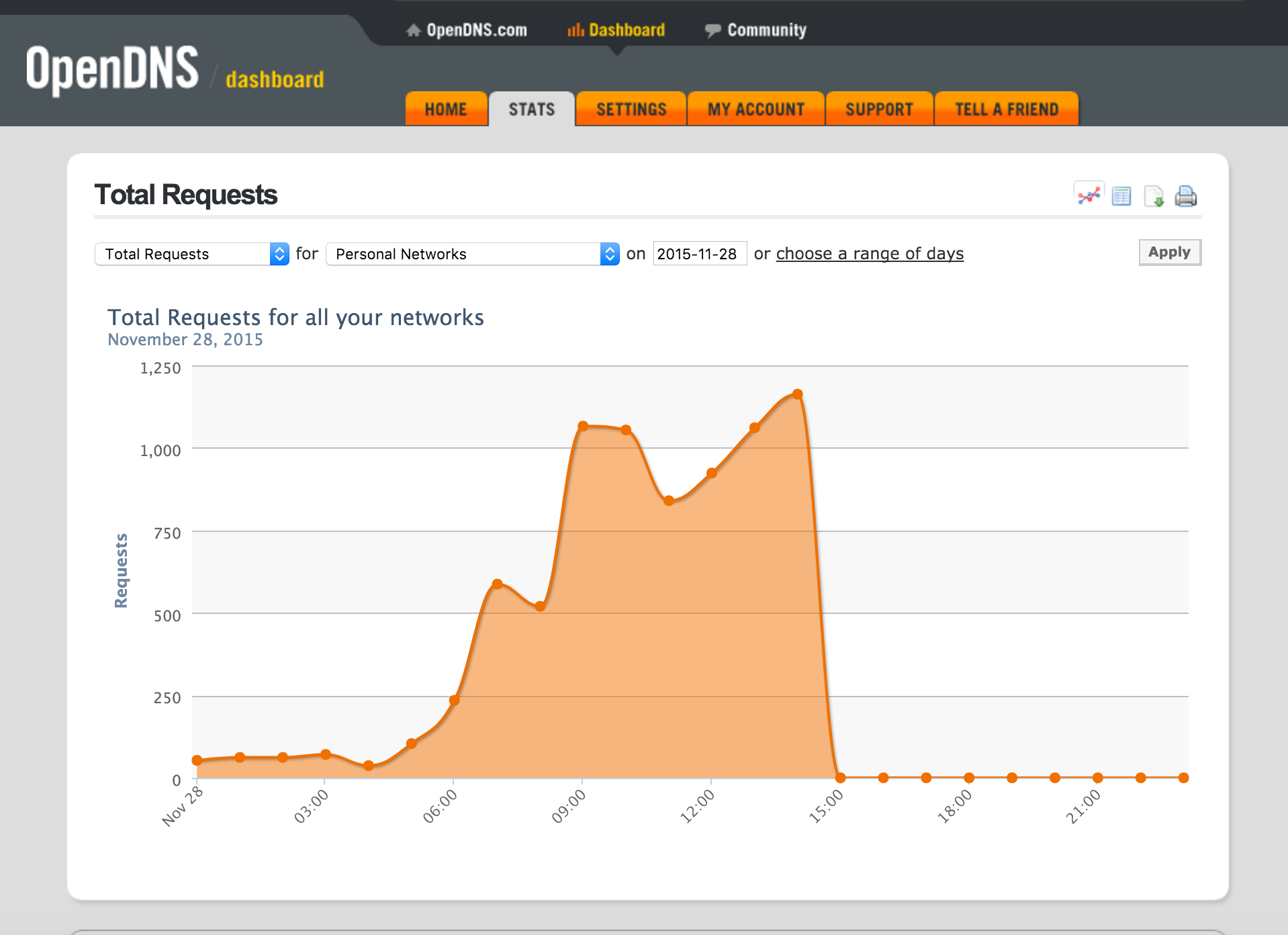Click the November 28, 2015 subtitle

click(185, 340)
